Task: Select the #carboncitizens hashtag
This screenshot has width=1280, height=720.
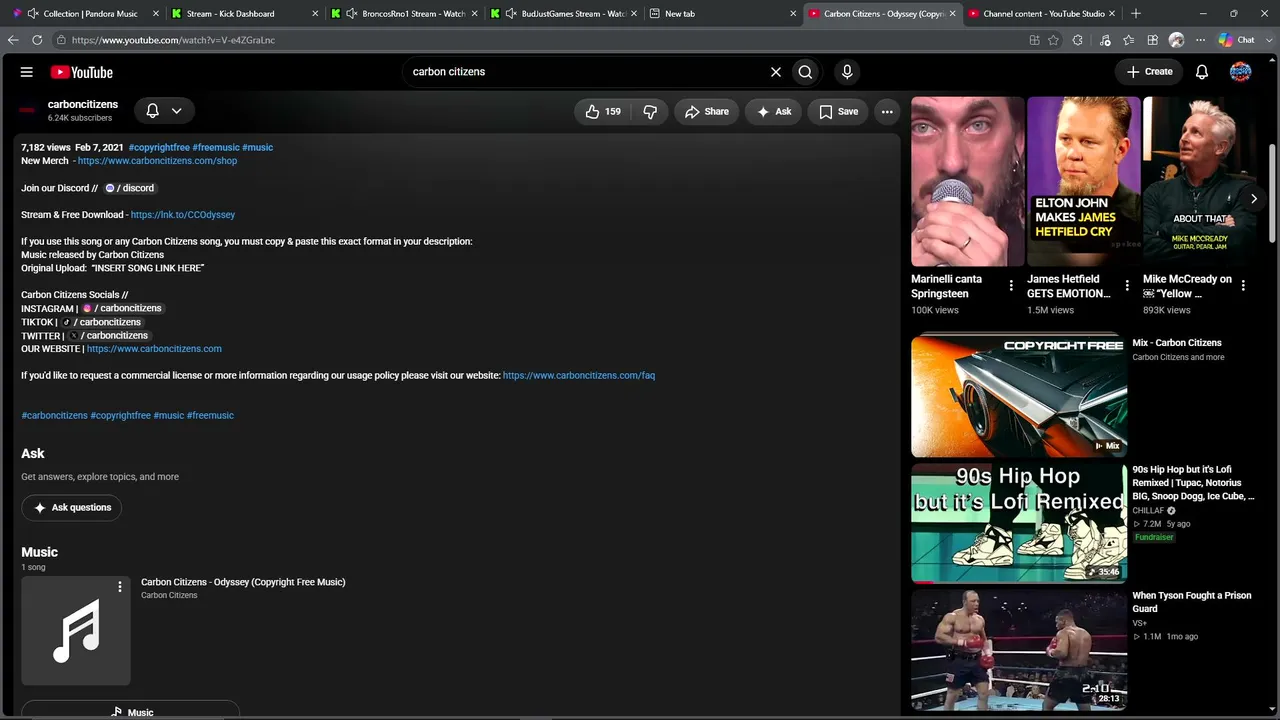Action: pos(54,416)
